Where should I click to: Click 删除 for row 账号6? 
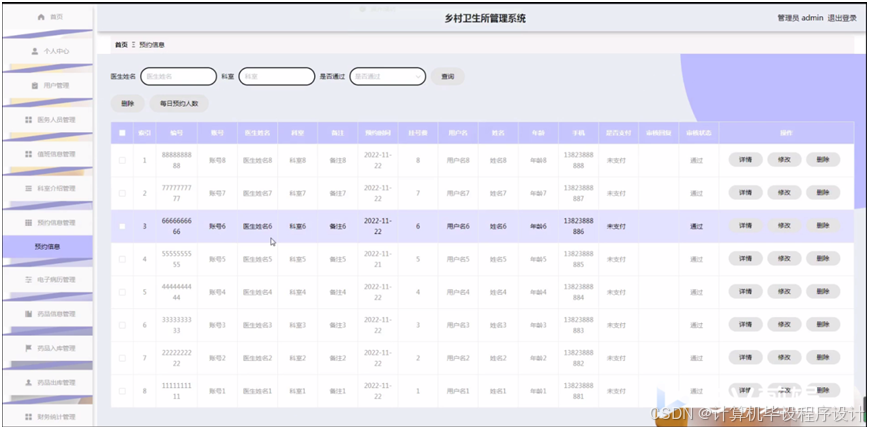[x=823, y=226]
